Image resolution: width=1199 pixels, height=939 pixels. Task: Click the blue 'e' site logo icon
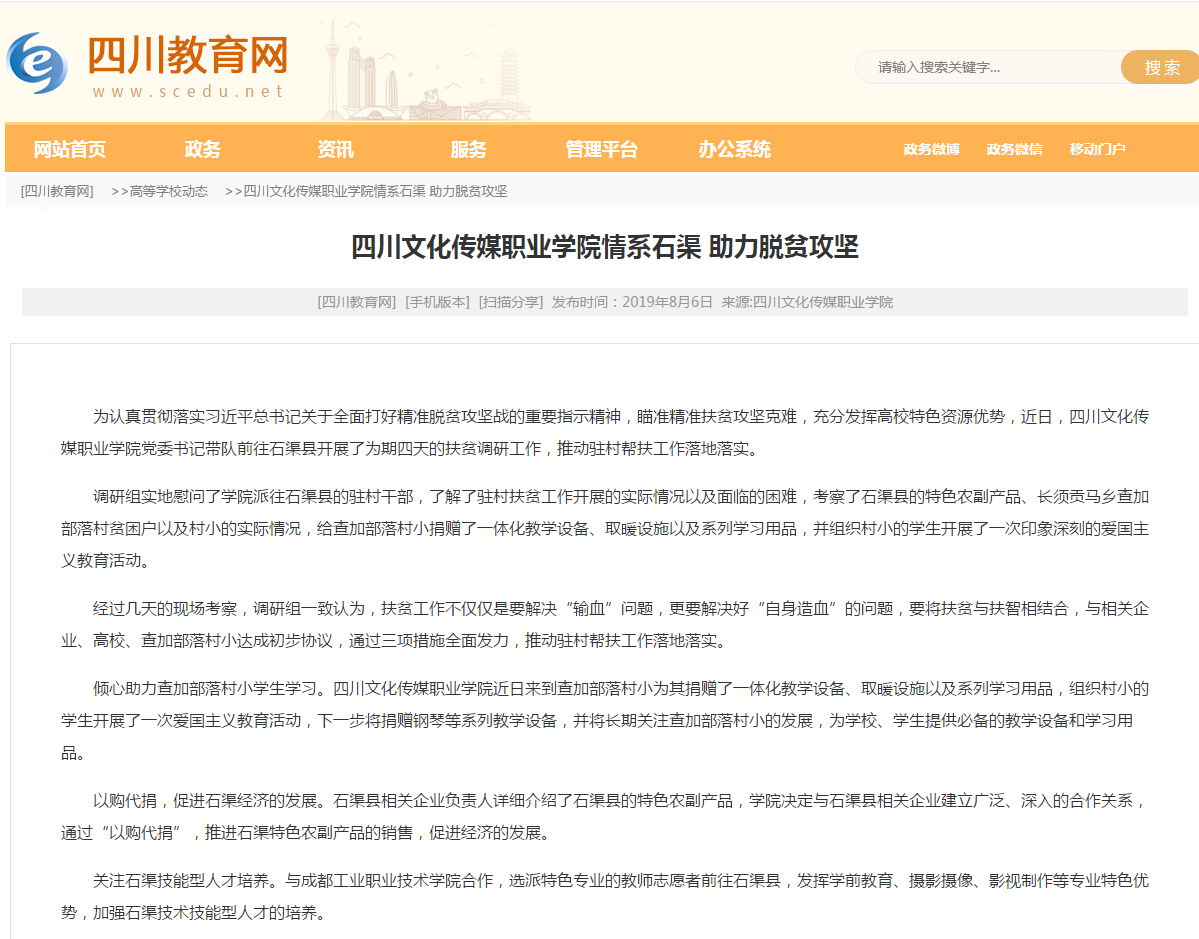[37, 63]
